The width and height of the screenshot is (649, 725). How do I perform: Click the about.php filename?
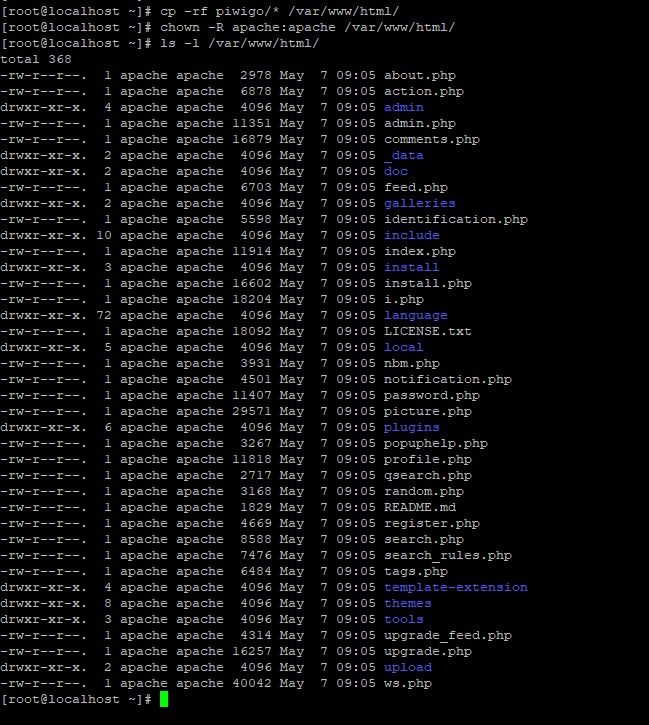(420, 75)
